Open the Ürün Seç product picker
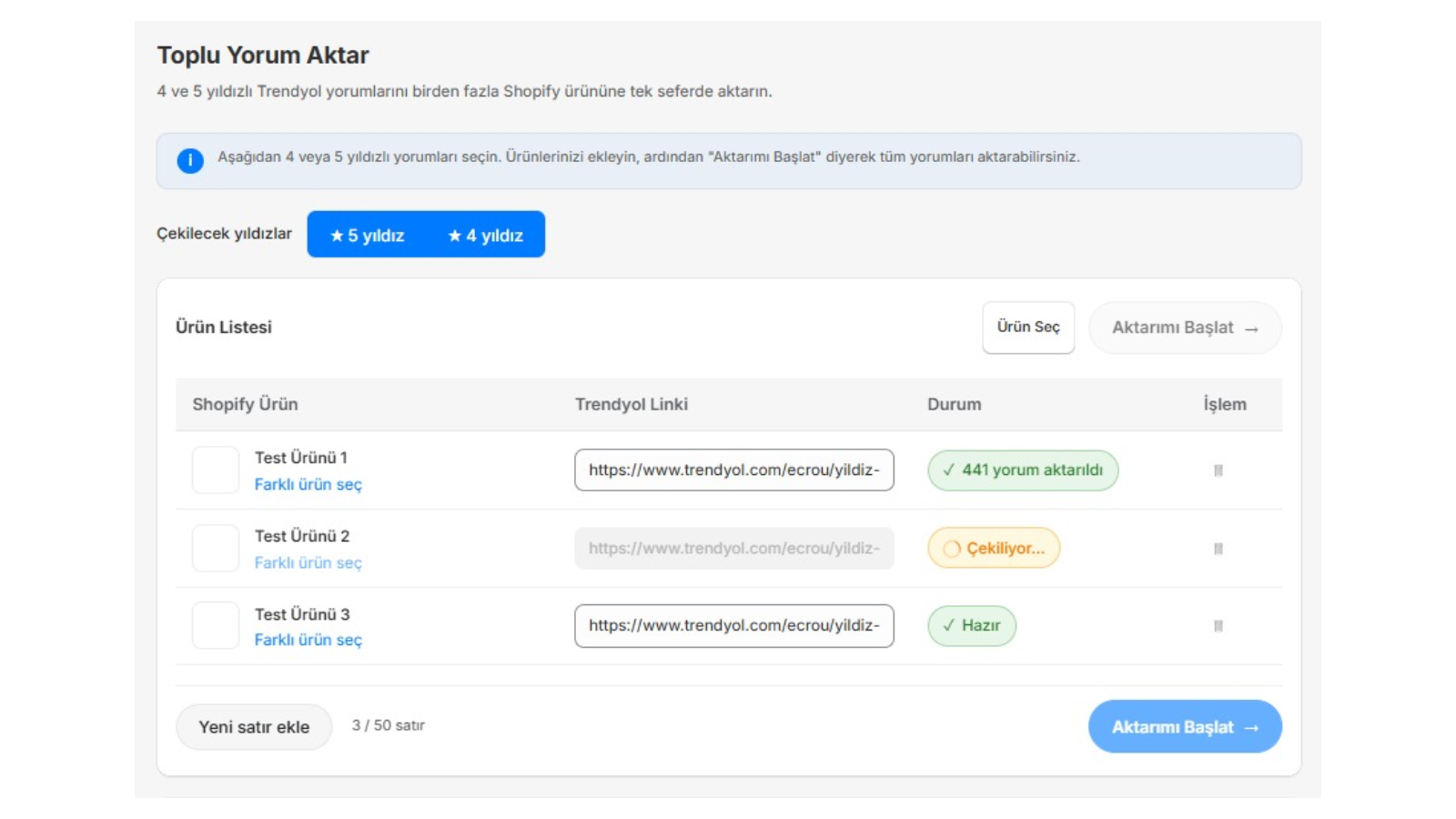Image resolution: width=1456 pixels, height=819 pixels. coord(1027,328)
